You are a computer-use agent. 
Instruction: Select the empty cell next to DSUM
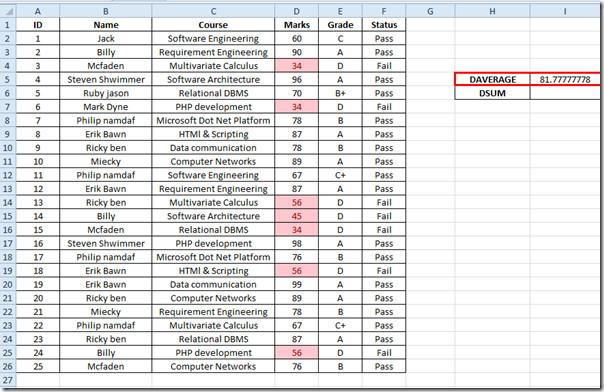click(x=565, y=93)
